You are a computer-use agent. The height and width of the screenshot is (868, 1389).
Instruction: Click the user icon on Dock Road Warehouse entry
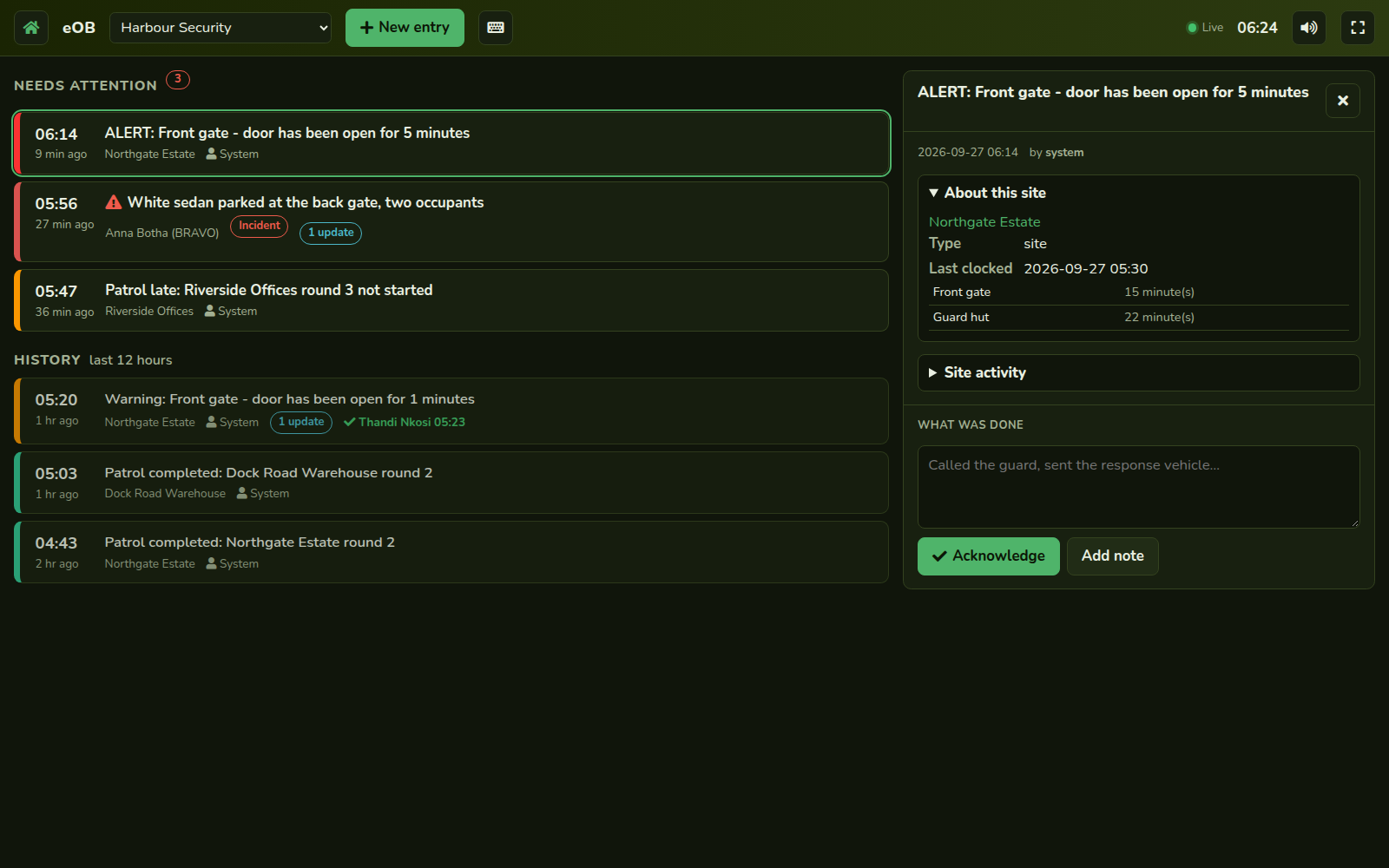pyautogui.click(x=242, y=493)
